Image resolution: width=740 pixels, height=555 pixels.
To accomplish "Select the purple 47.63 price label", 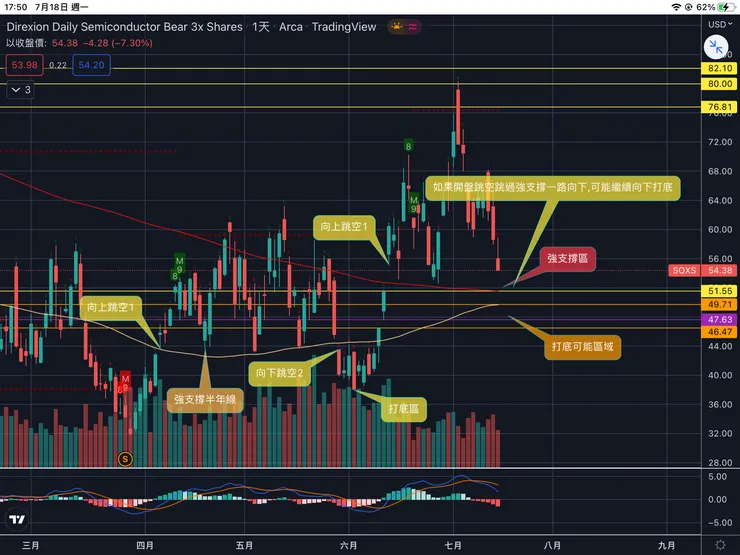I will 720,320.
